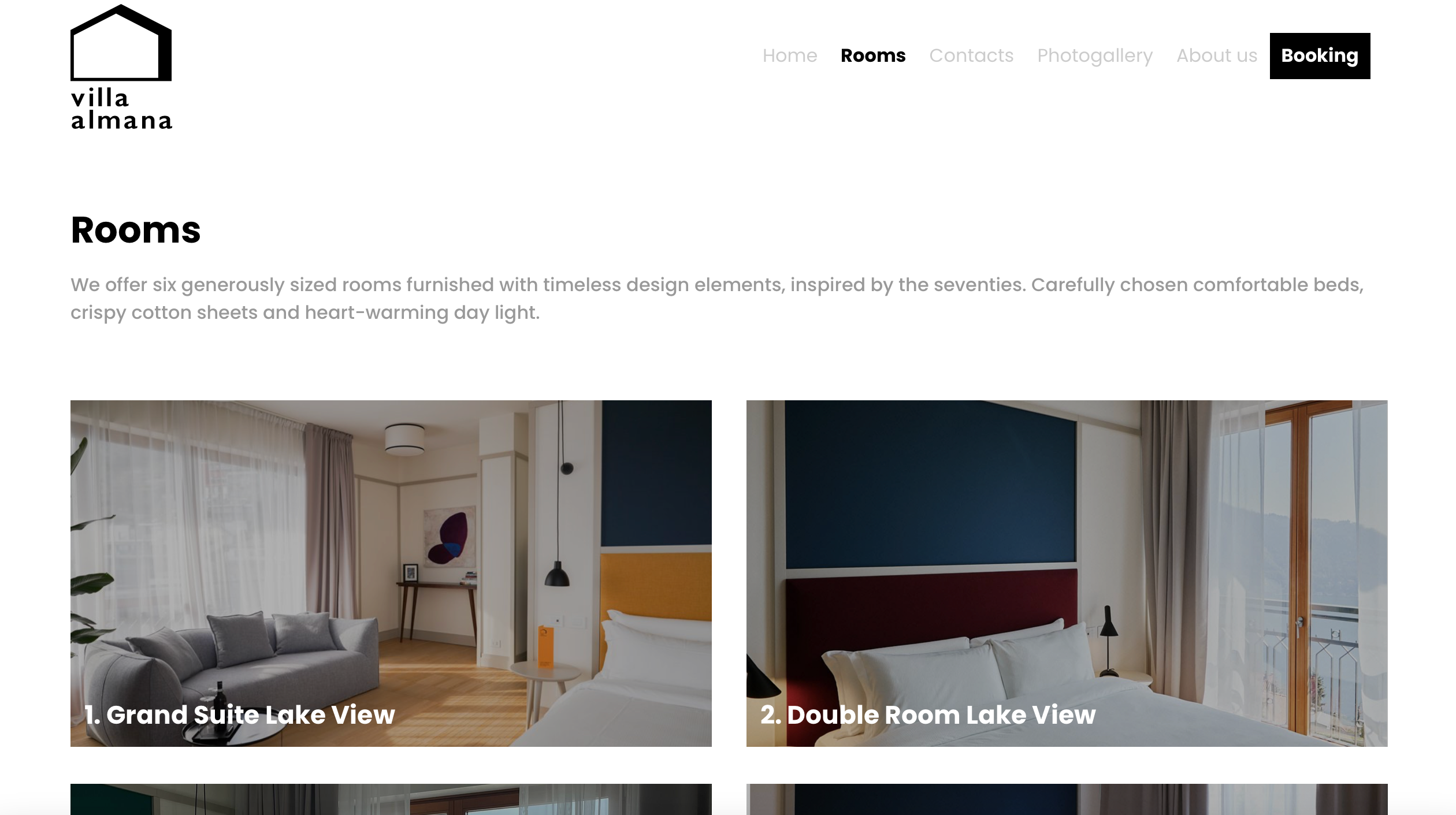The height and width of the screenshot is (815, 1456).
Task: Open the Double Room Lake View photo card
Action: 1067,573
